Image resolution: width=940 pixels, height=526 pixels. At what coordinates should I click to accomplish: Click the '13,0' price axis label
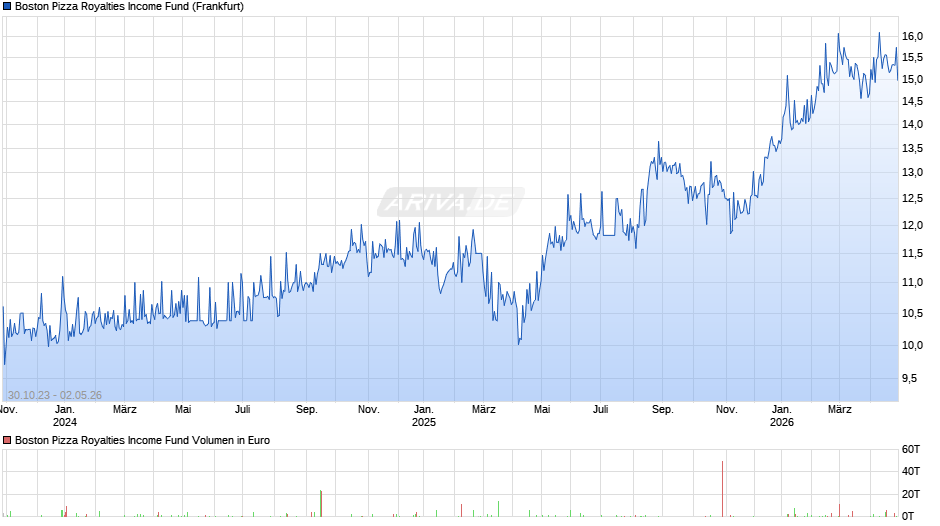912,173
